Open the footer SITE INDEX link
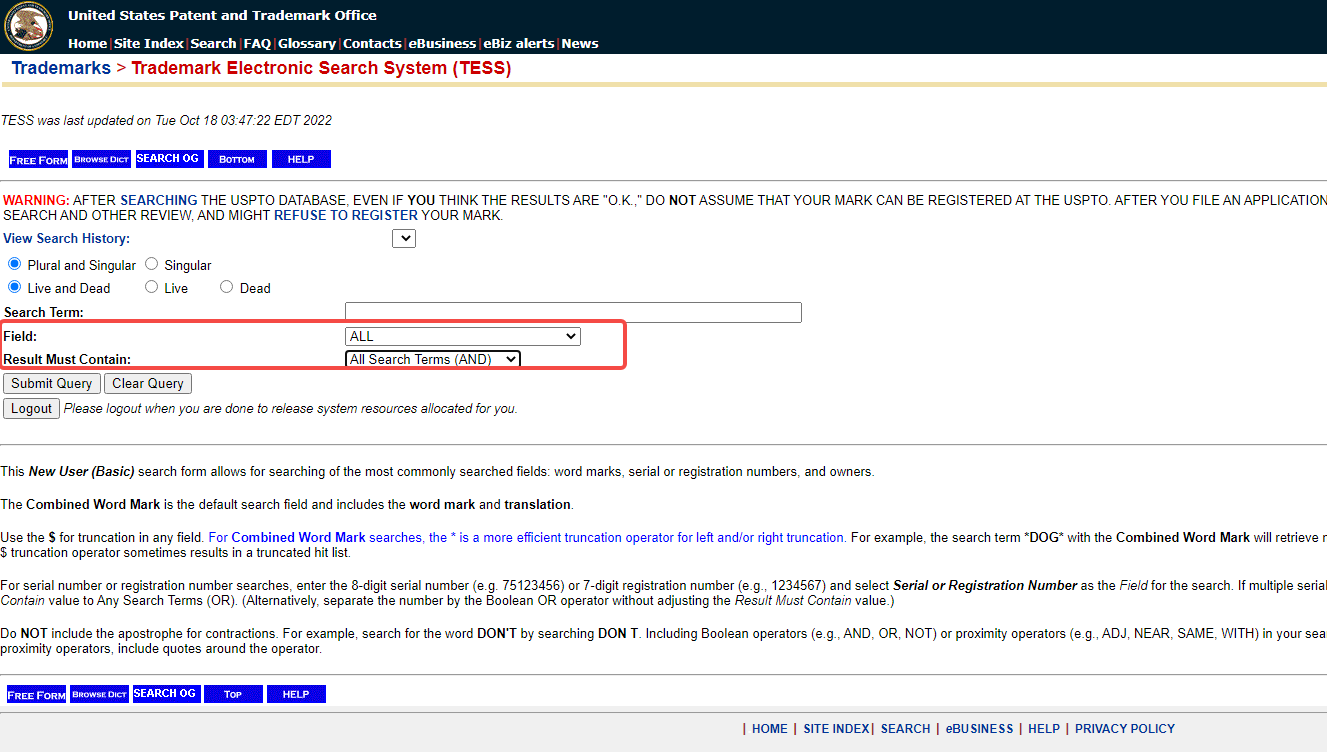The image size is (1327, 752). [x=837, y=729]
